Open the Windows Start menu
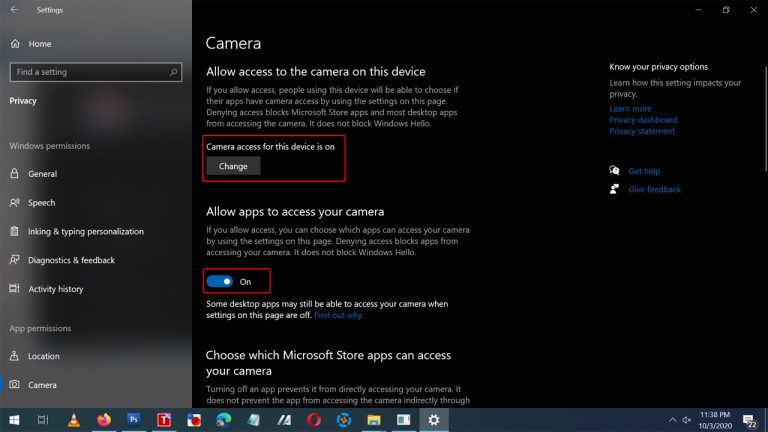768x432 pixels. pos(14,420)
